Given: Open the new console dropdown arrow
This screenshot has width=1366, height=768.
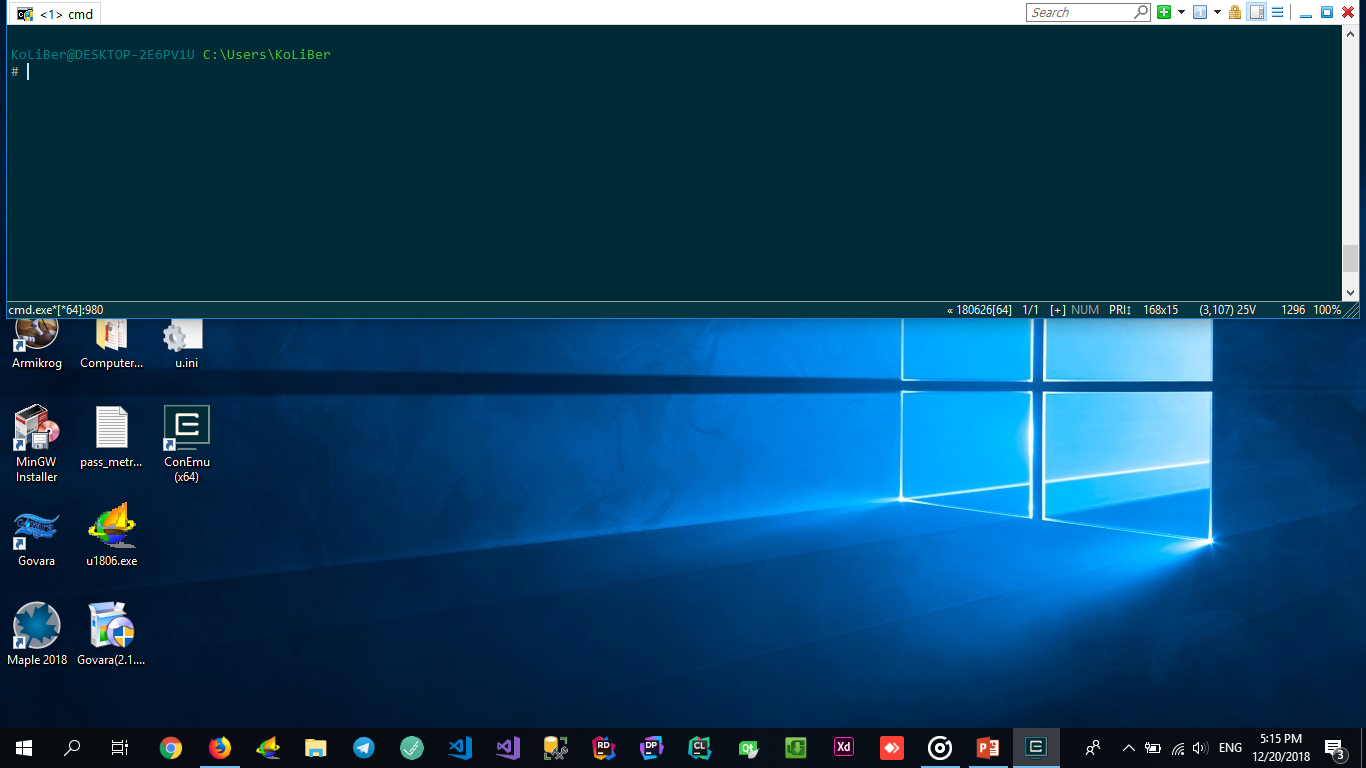Looking at the screenshot, I should pos(1181,12).
